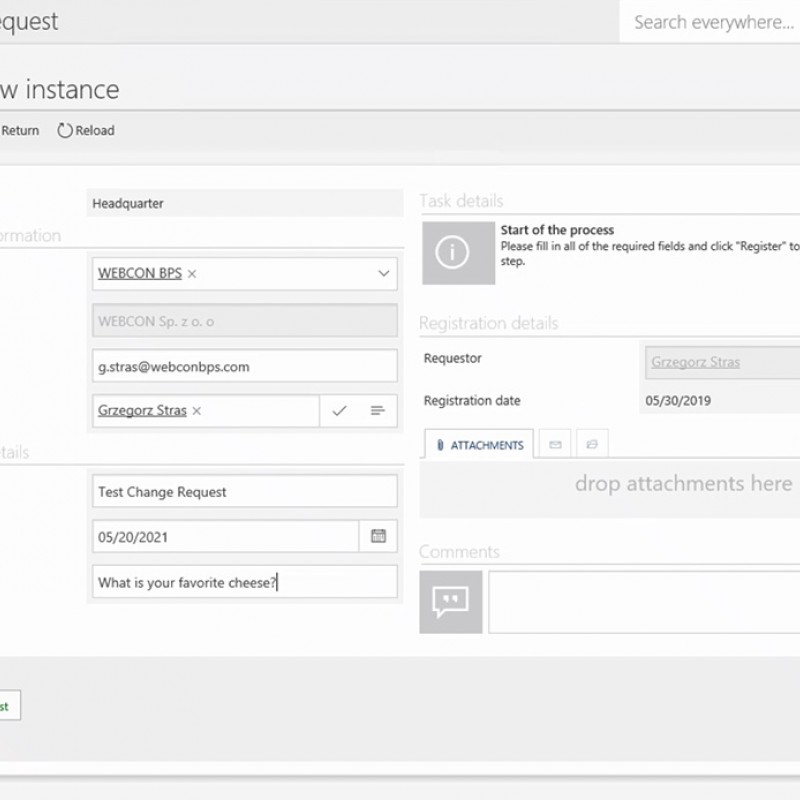Click the Test Change Request text field

[x=244, y=491]
